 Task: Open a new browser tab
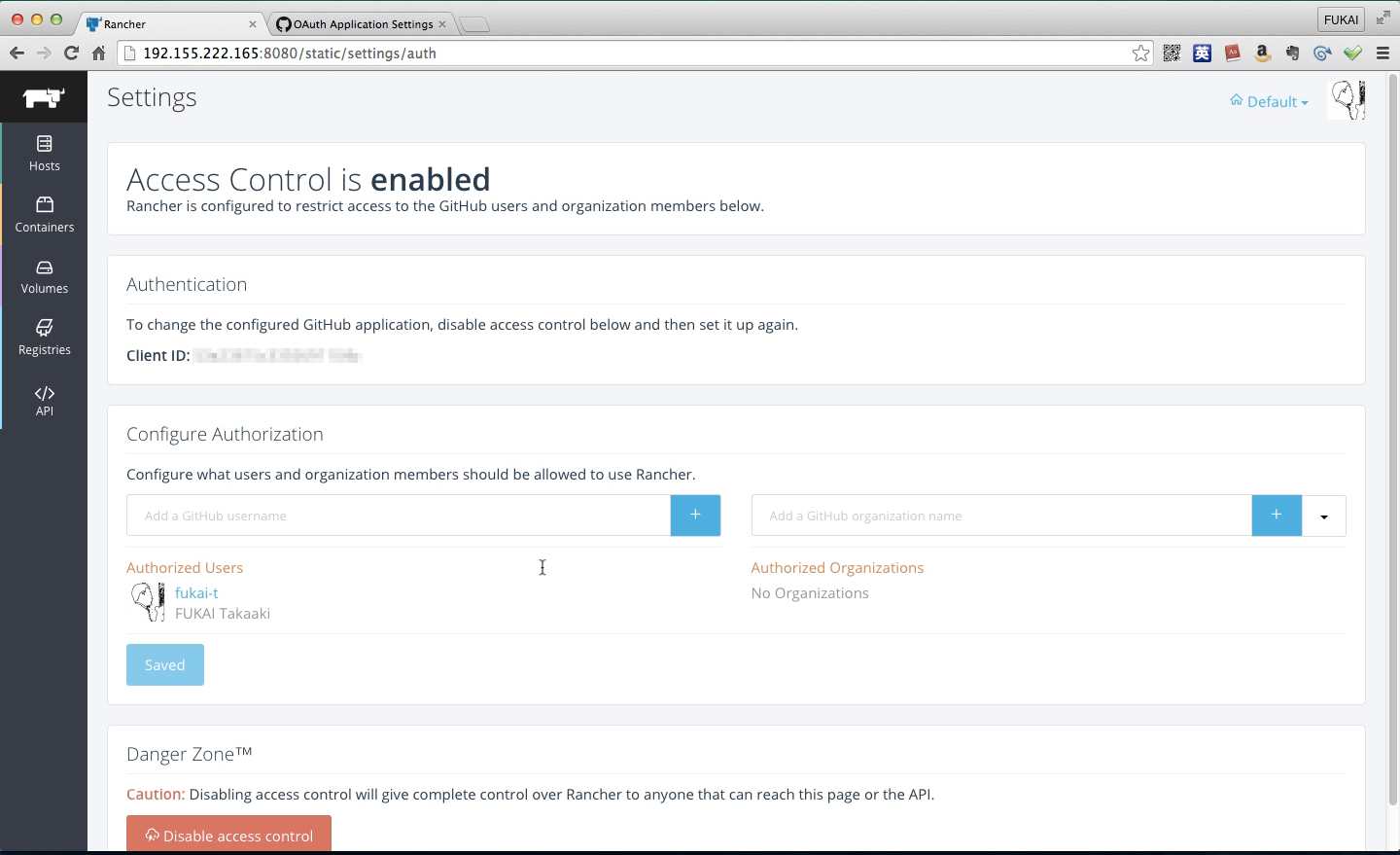pyautogui.click(x=473, y=25)
